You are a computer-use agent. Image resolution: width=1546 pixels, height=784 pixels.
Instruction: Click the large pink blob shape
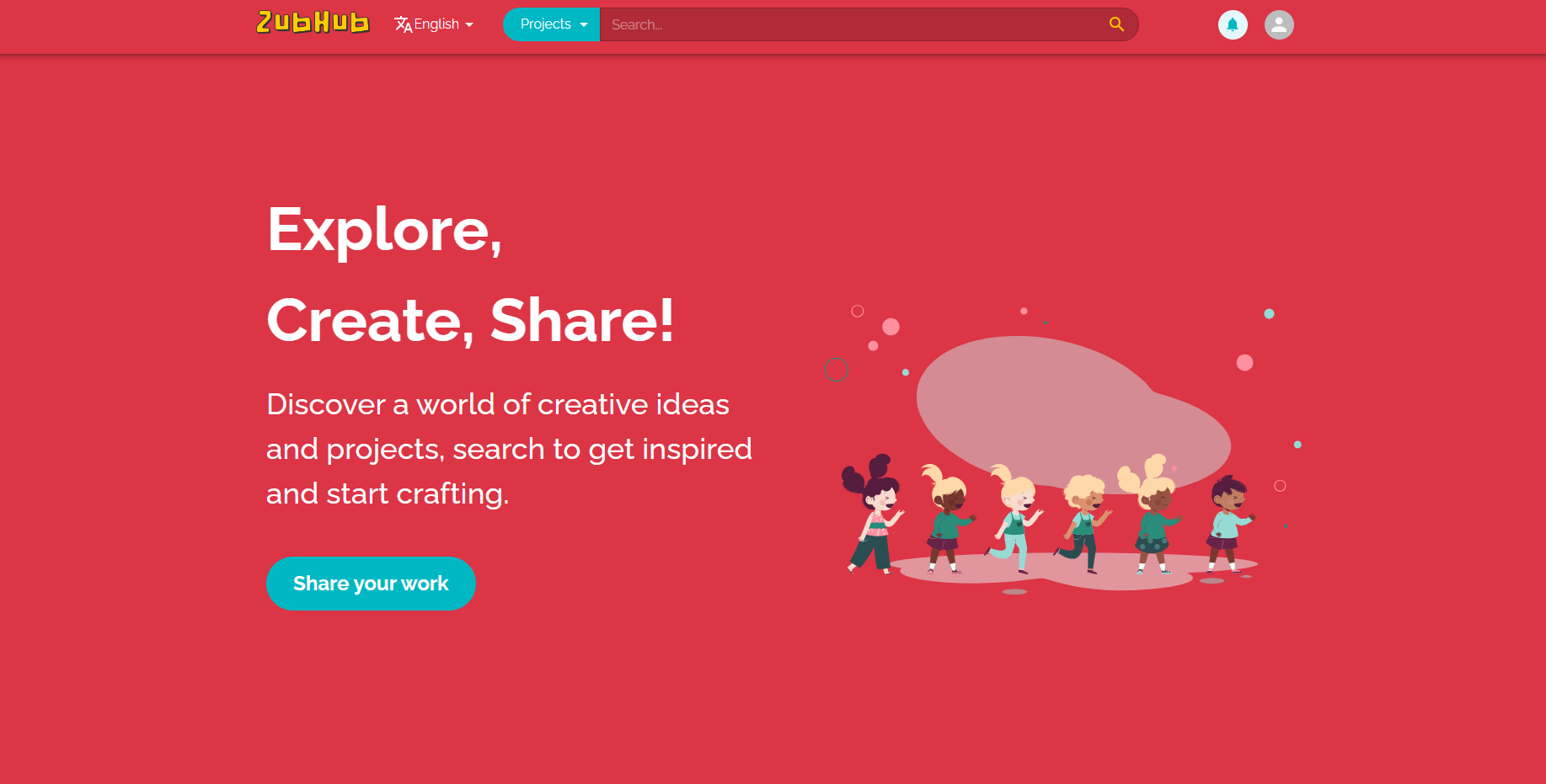1070,413
